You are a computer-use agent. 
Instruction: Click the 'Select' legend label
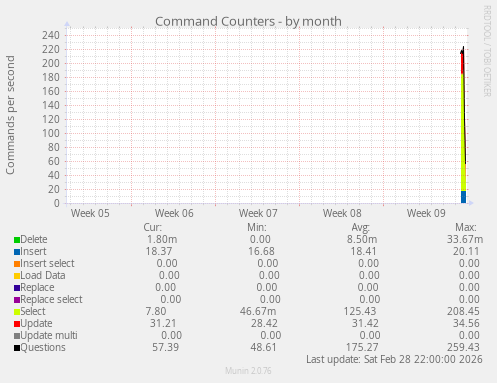point(33,311)
